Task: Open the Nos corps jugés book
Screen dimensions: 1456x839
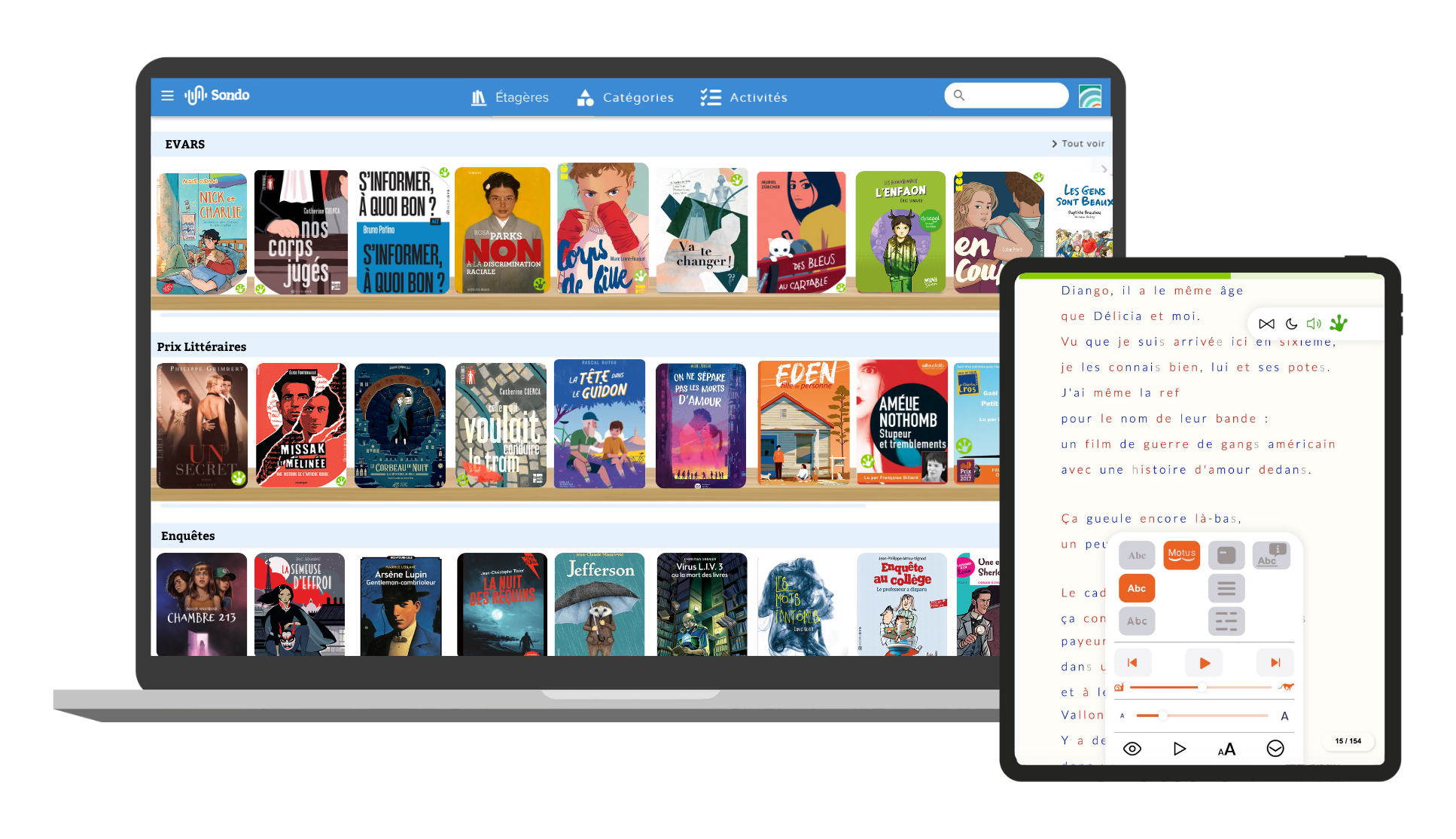Action: tap(301, 232)
